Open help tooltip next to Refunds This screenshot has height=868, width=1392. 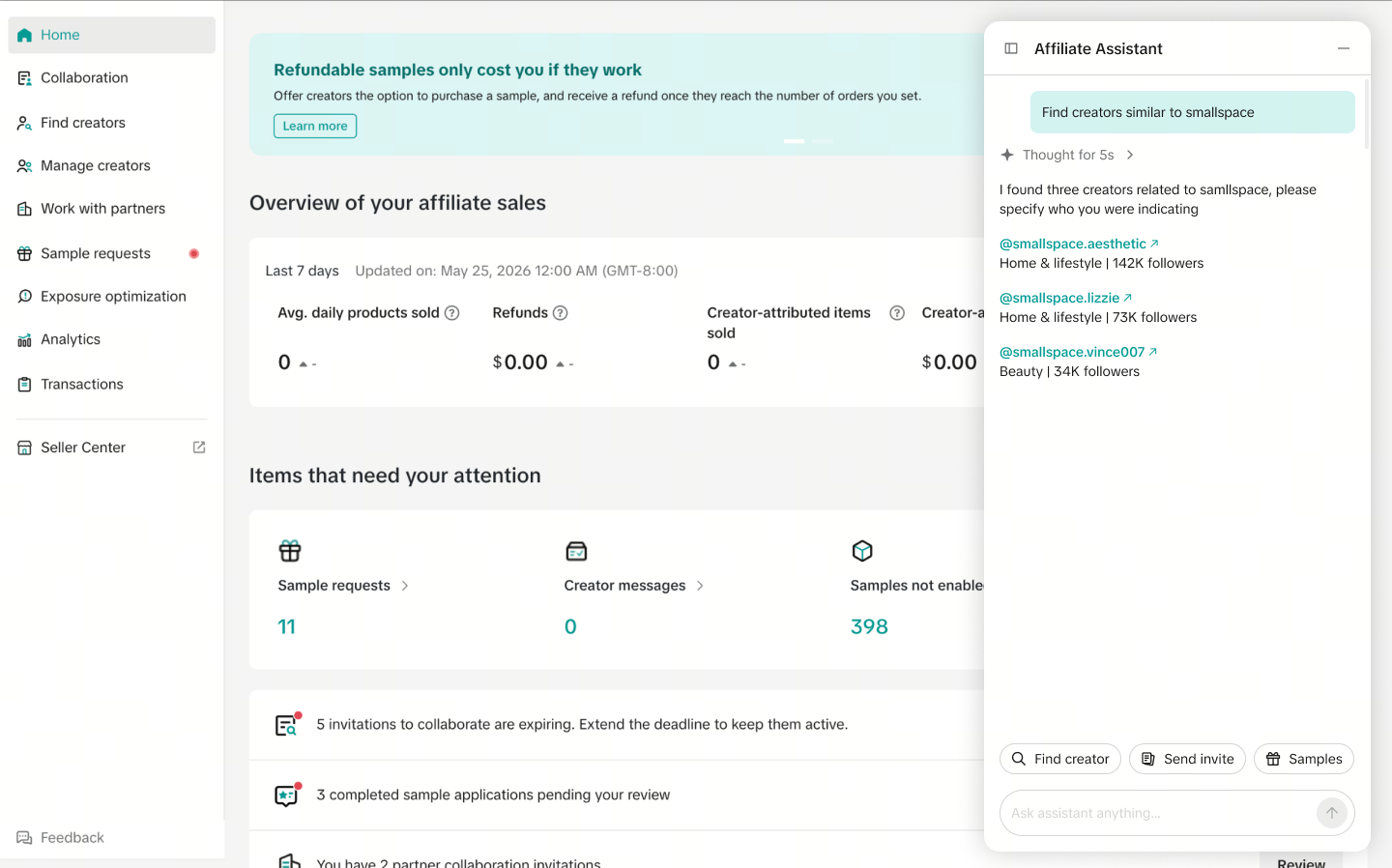point(560,313)
